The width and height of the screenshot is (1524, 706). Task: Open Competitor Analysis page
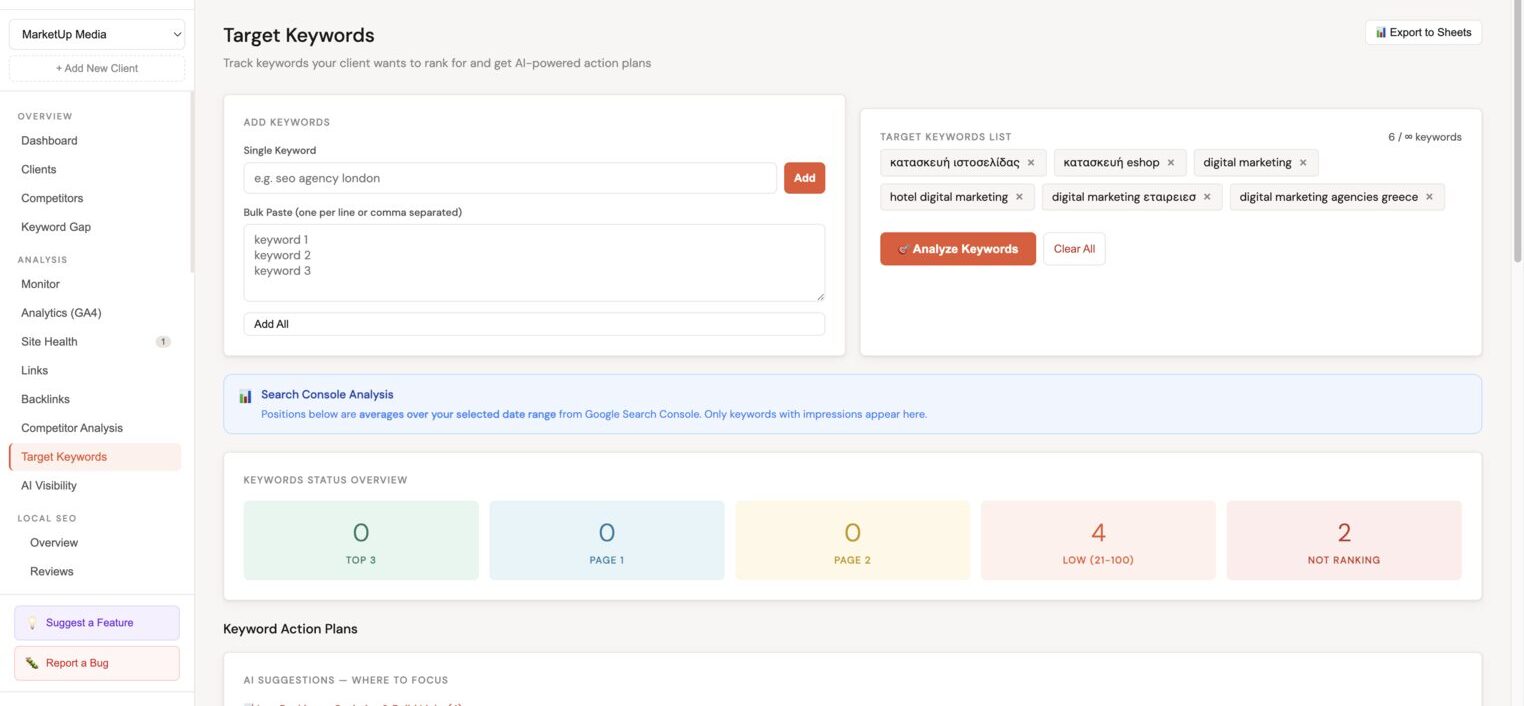[x=72, y=428]
